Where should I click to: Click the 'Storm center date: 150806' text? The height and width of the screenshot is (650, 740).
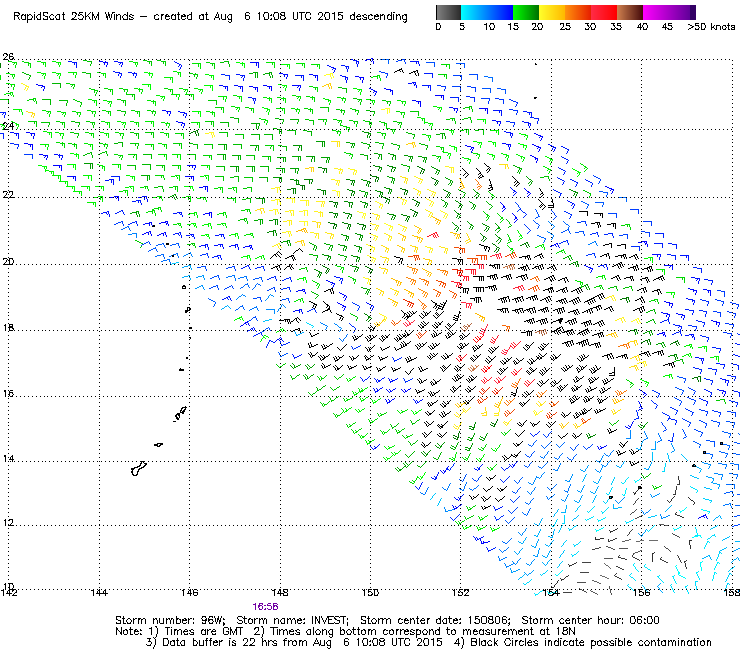click(435, 620)
